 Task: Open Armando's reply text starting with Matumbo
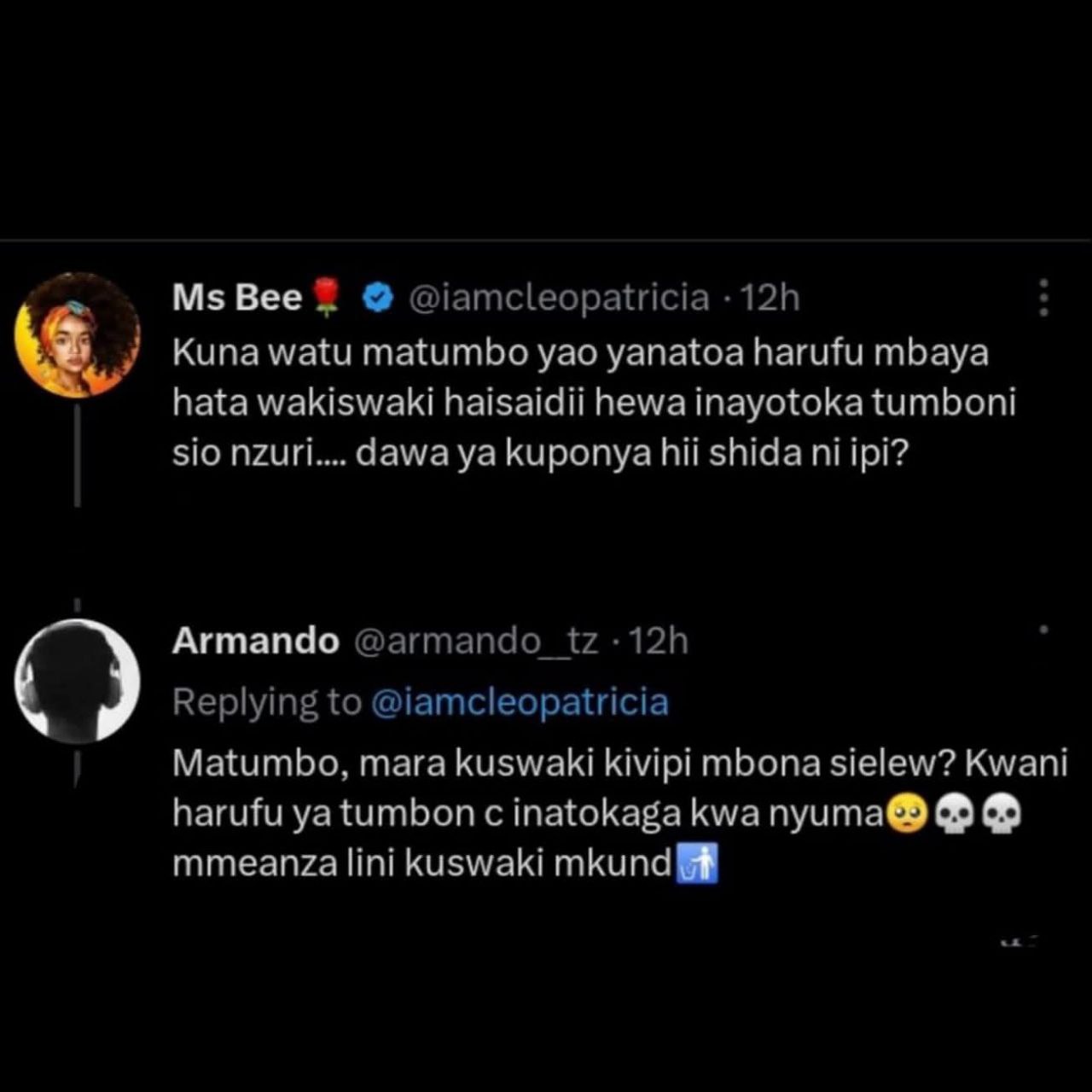[x=619, y=814]
